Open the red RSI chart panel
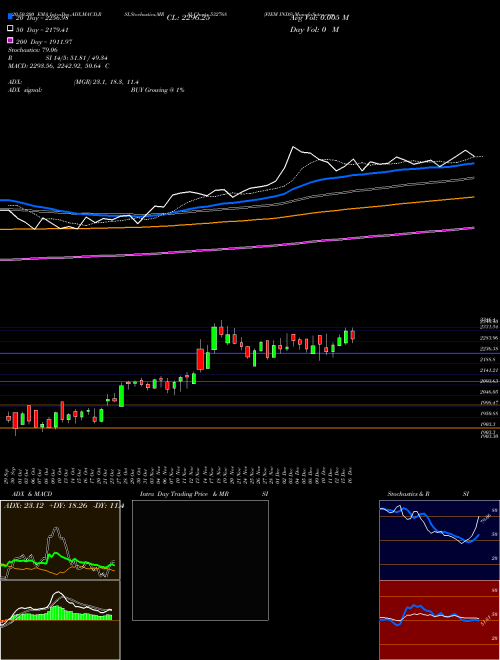 tap(439, 620)
